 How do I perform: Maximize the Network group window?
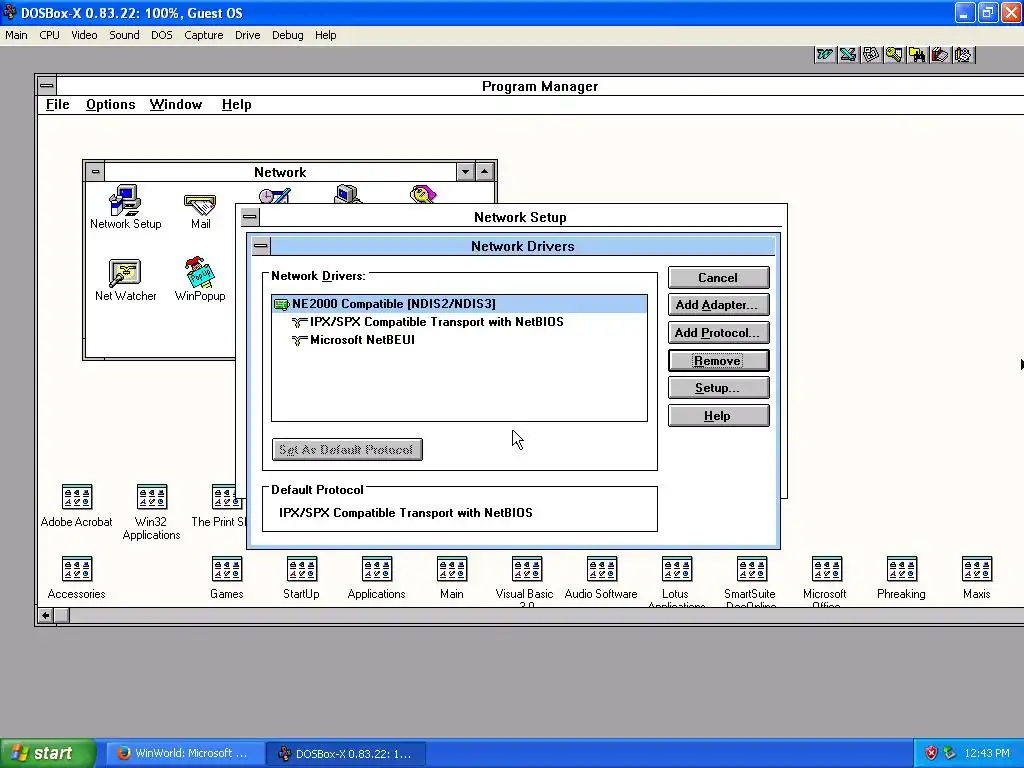click(484, 172)
